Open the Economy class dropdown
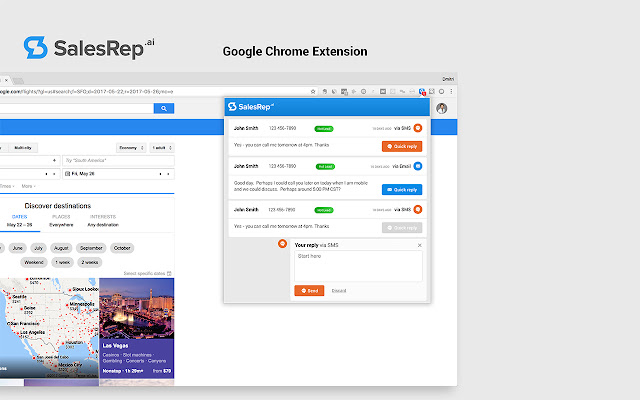640x400 pixels. click(x=131, y=148)
